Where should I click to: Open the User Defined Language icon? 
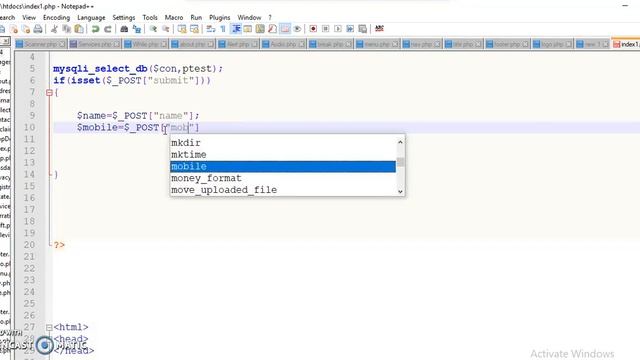(x=248, y=29)
